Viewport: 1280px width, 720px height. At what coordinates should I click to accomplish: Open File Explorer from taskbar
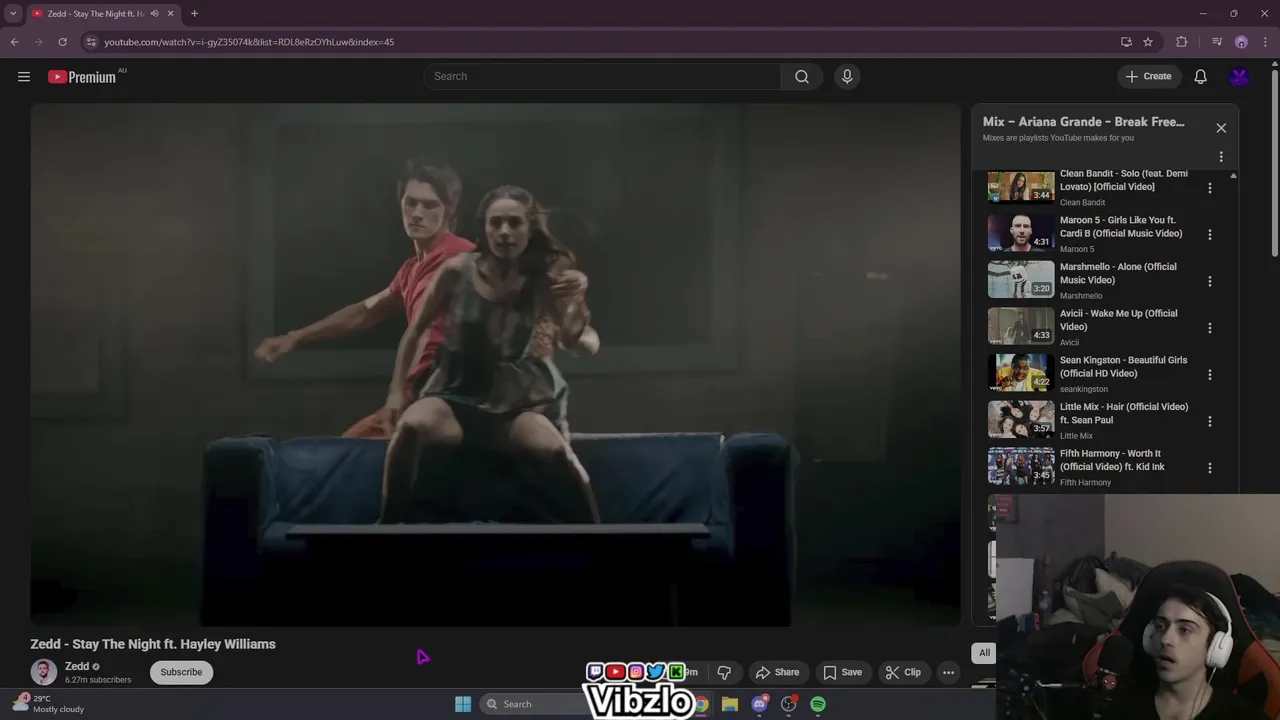(x=730, y=704)
